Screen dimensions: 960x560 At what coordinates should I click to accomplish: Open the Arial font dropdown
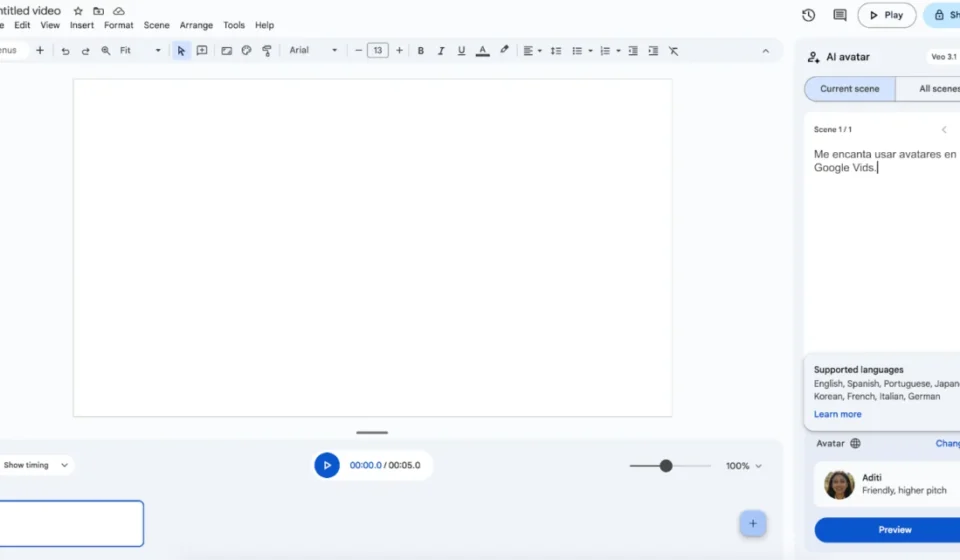click(313, 51)
